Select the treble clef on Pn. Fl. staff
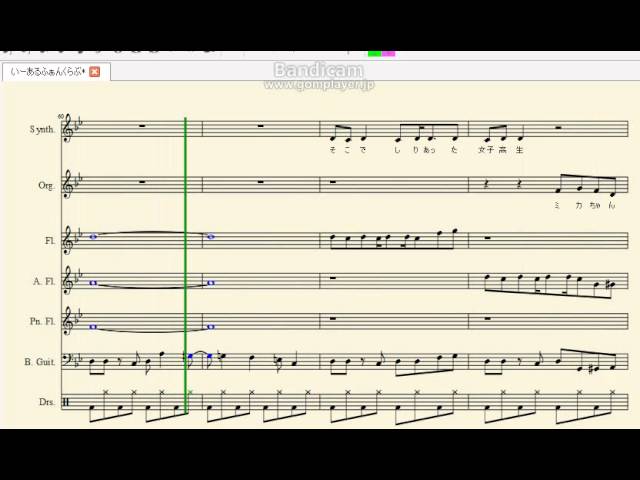The height and width of the screenshot is (480, 640). coord(67,321)
